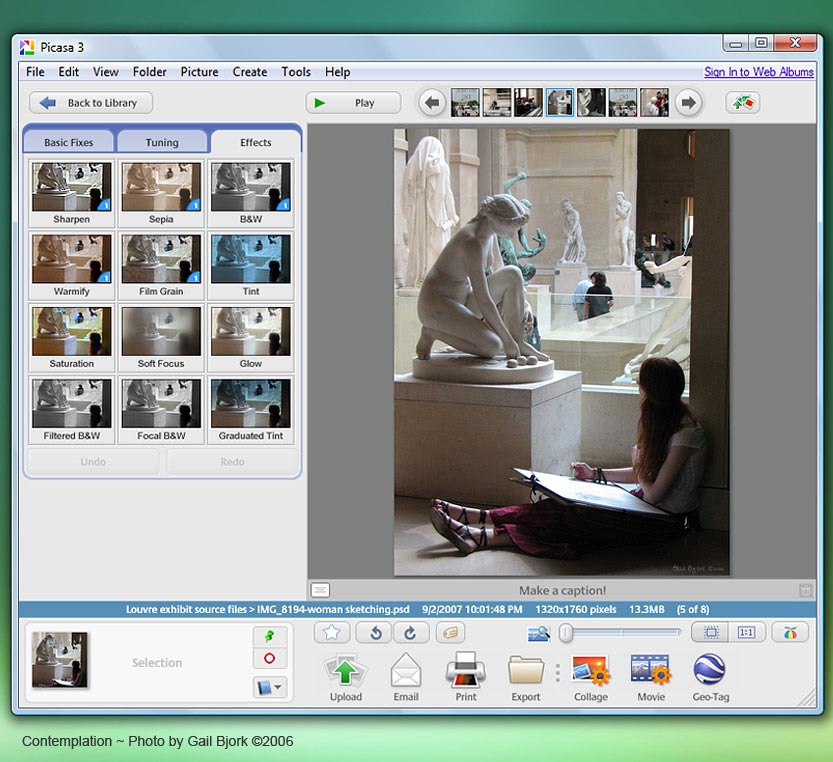Viewport: 833px width, 762px height.
Task: Toggle the caption display button
Action: [320, 590]
